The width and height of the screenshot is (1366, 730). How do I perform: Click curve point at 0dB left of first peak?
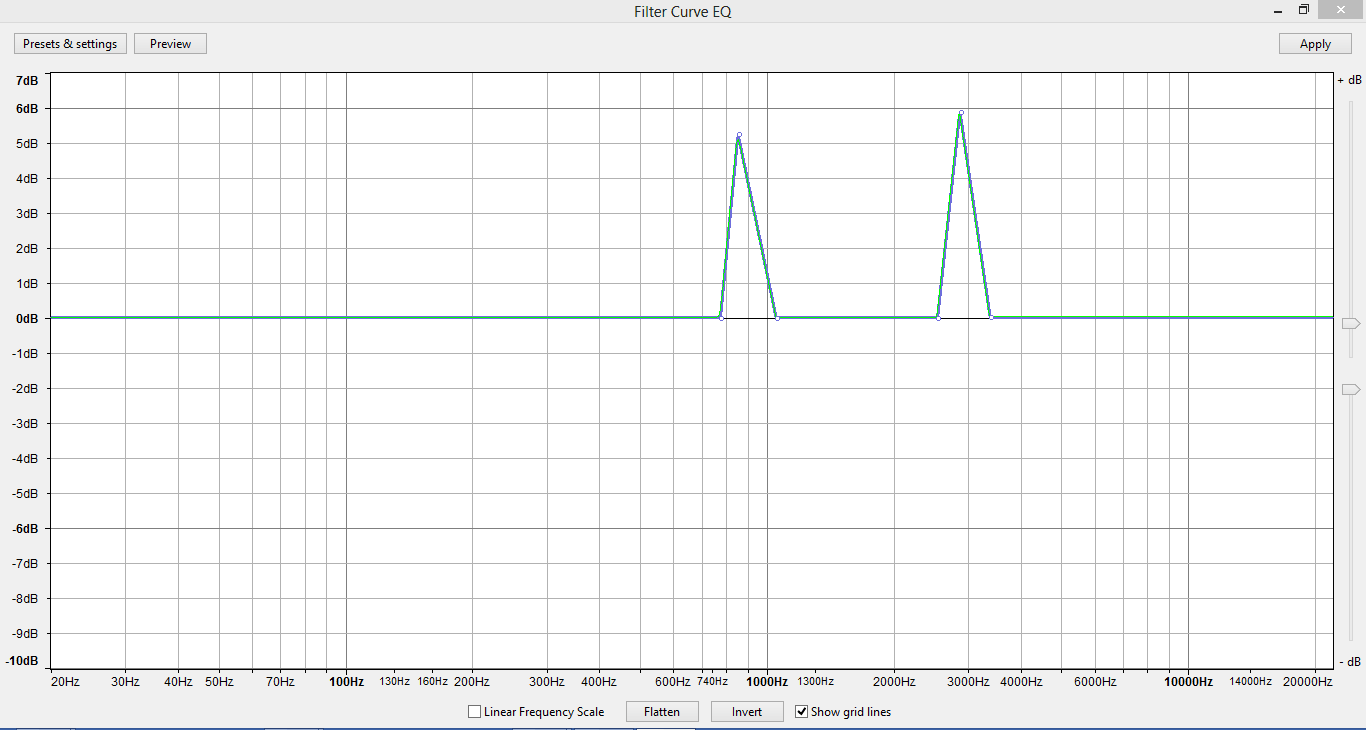[x=721, y=318]
